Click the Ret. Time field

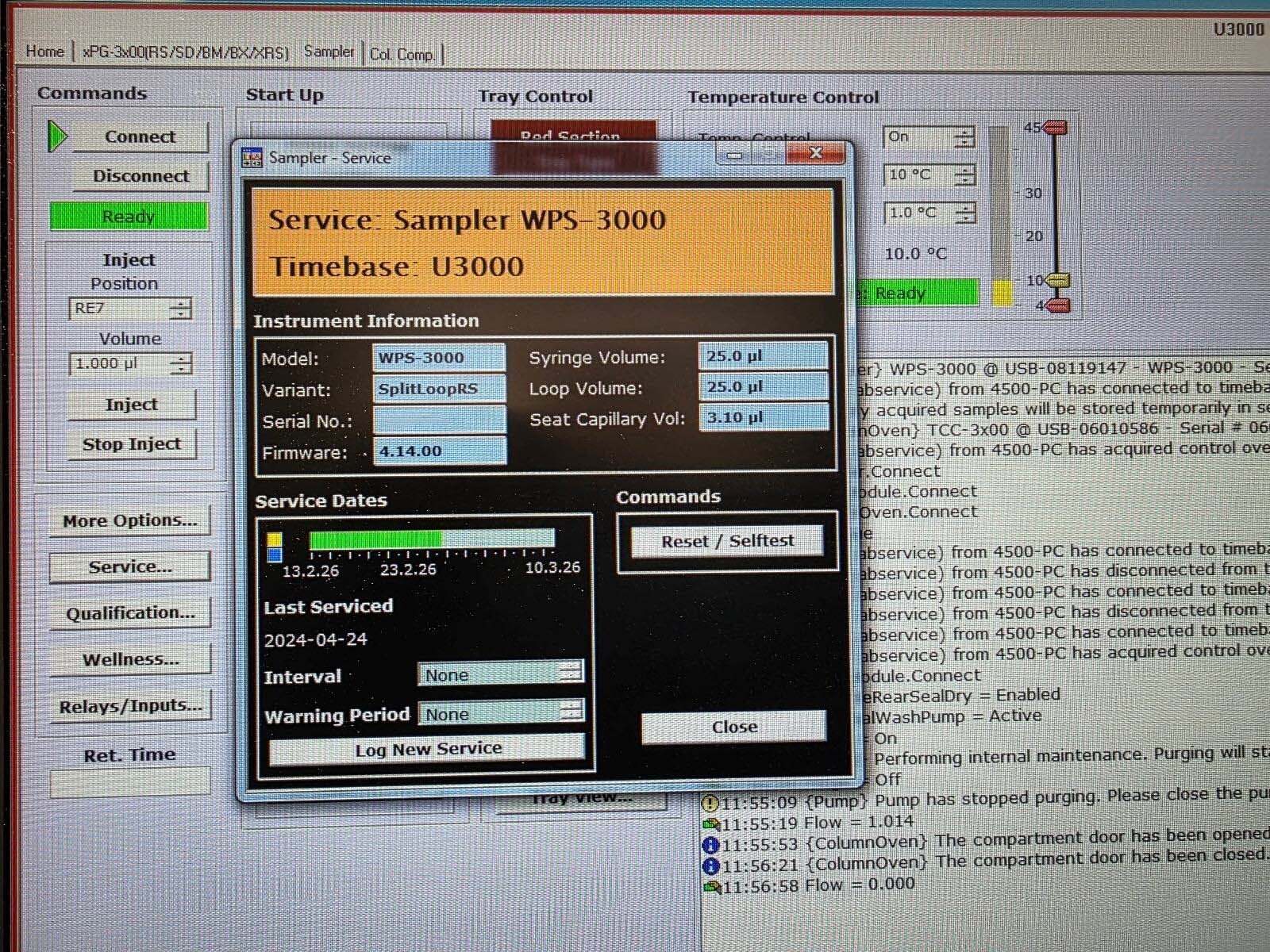click(x=130, y=782)
